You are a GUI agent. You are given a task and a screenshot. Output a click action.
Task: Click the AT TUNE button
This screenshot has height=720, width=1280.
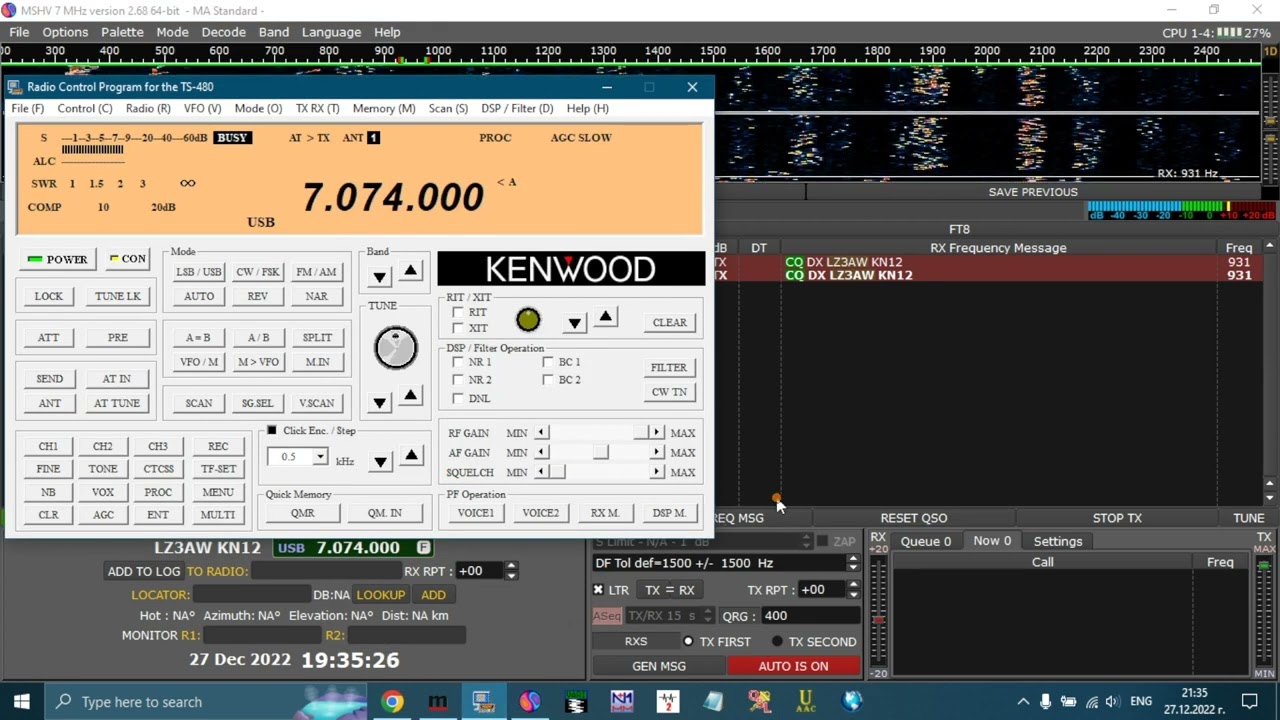(117, 403)
